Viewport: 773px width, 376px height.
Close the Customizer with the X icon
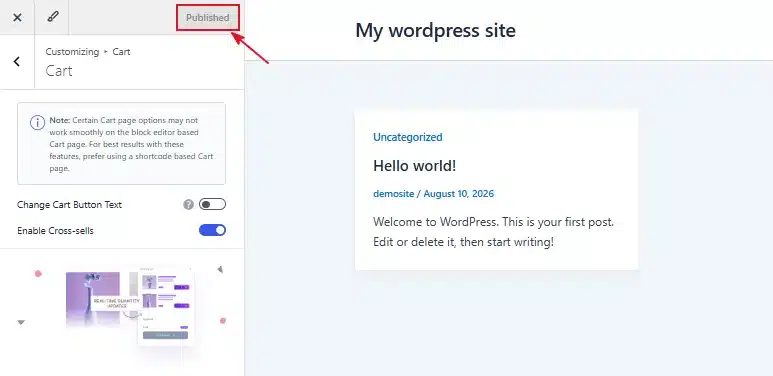pyautogui.click(x=17, y=17)
